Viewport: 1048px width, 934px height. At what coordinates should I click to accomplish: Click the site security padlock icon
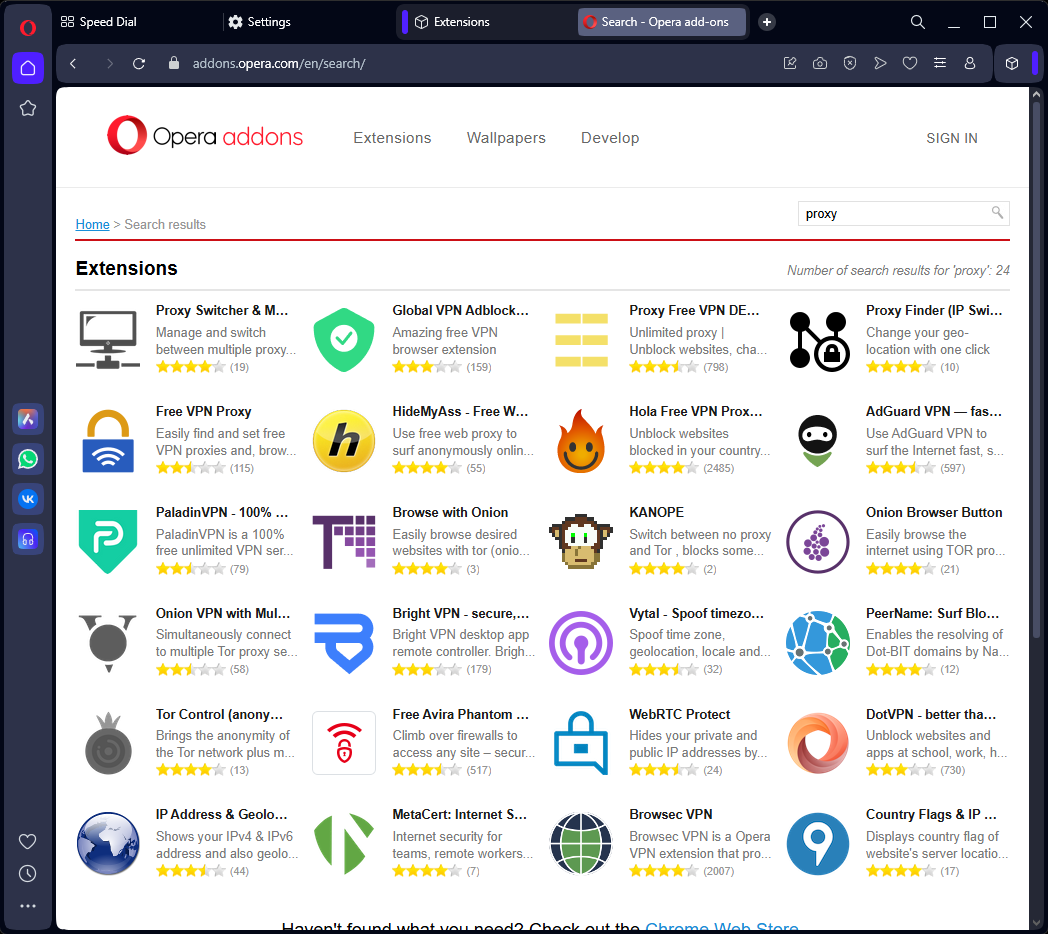174,63
